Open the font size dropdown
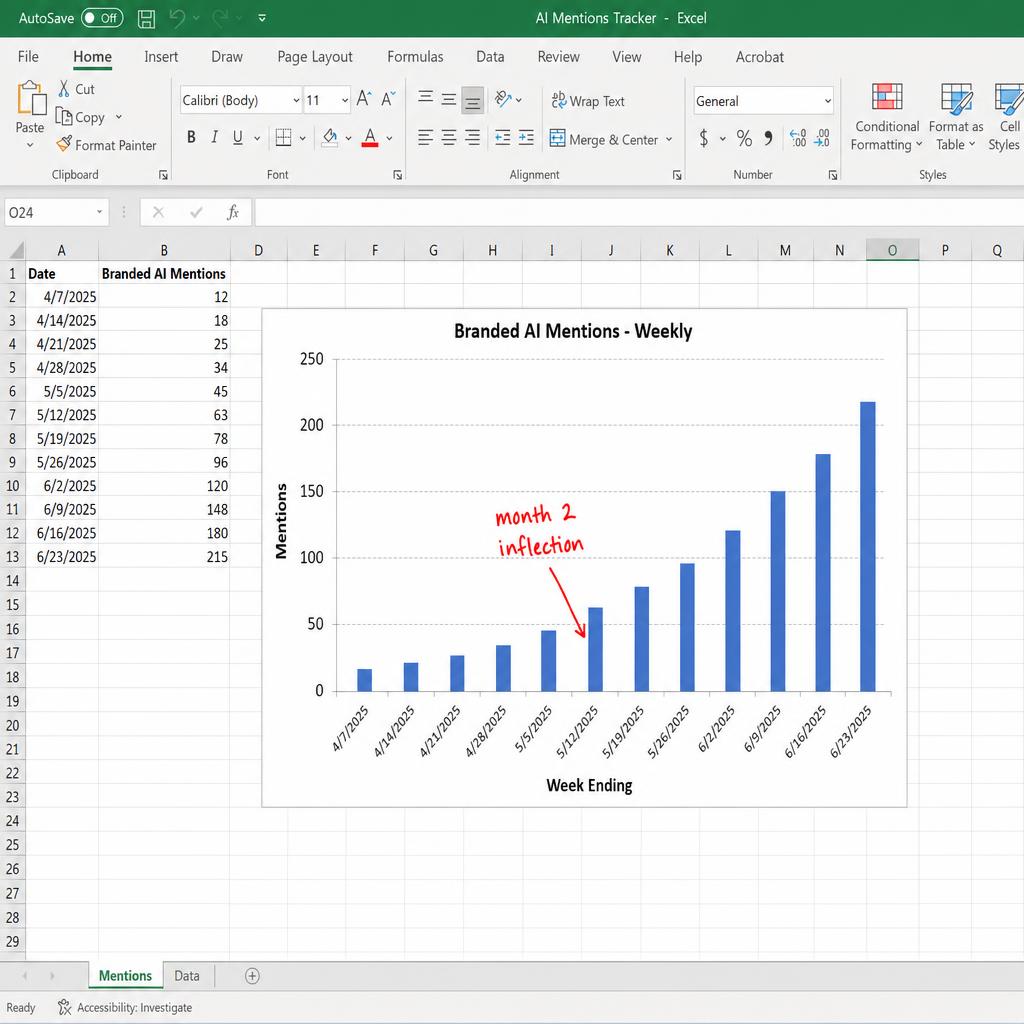This screenshot has width=1024, height=1024. 345,101
